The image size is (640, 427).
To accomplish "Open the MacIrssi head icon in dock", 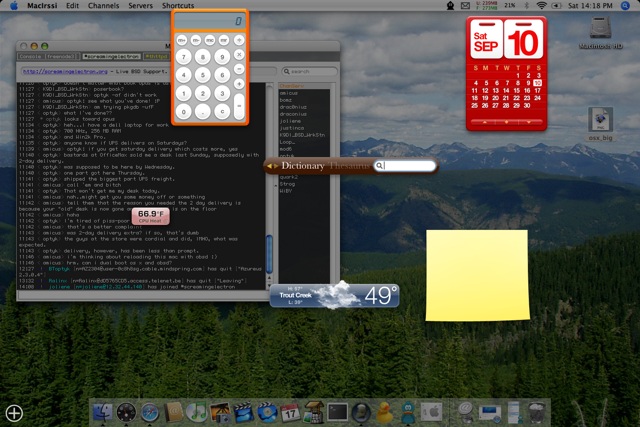I will [361, 412].
